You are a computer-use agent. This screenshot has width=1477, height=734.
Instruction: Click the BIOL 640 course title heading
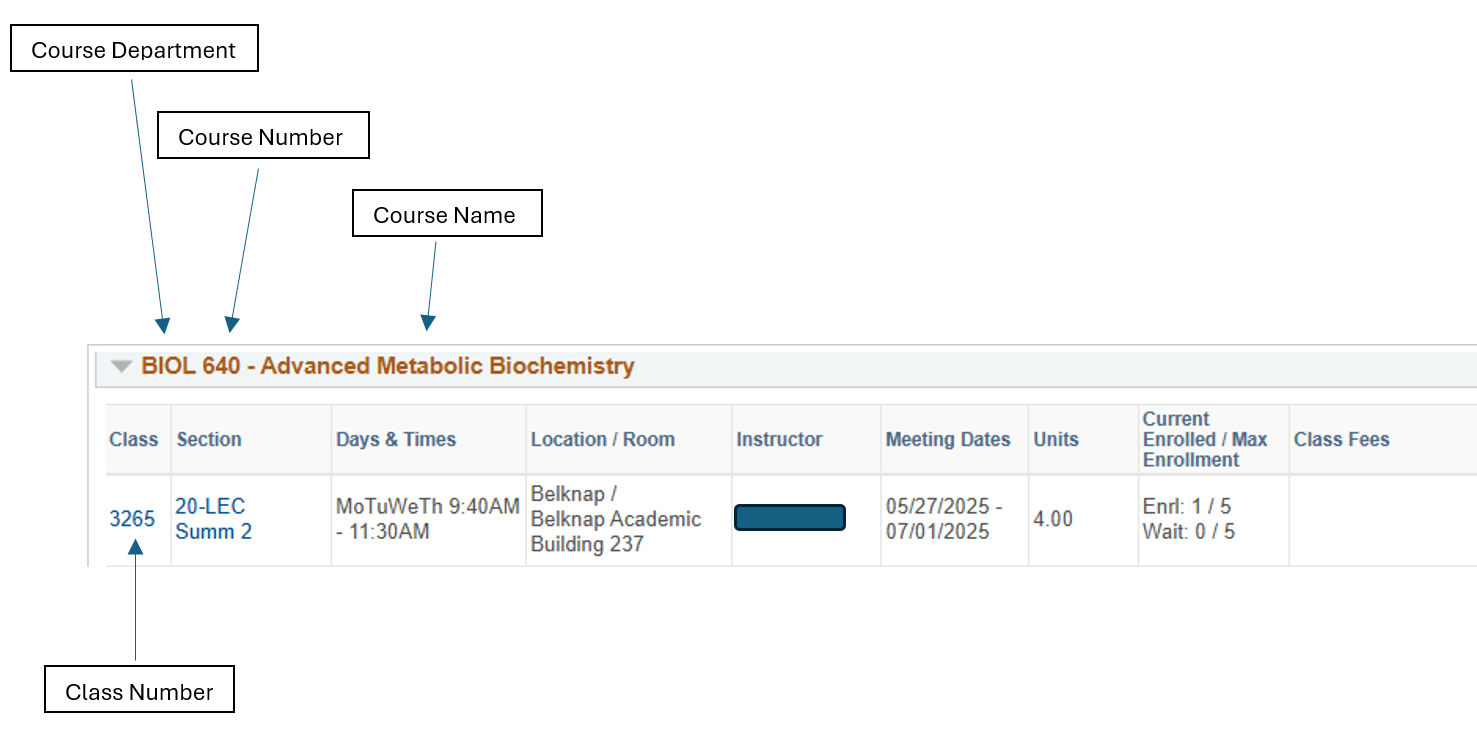pyautogui.click(x=388, y=366)
